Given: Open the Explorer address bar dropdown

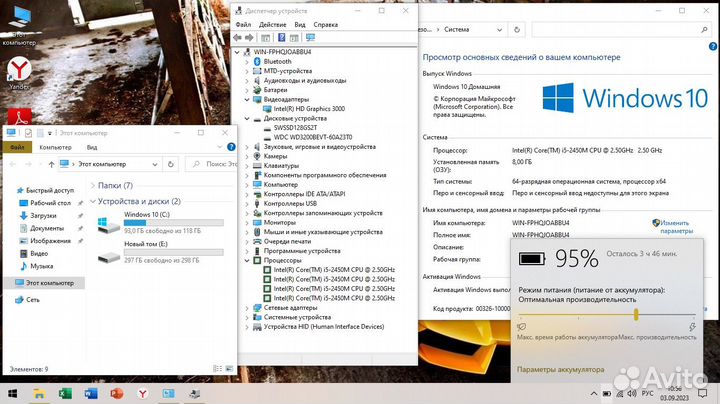Looking at the screenshot, I should pyautogui.click(x=155, y=164).
